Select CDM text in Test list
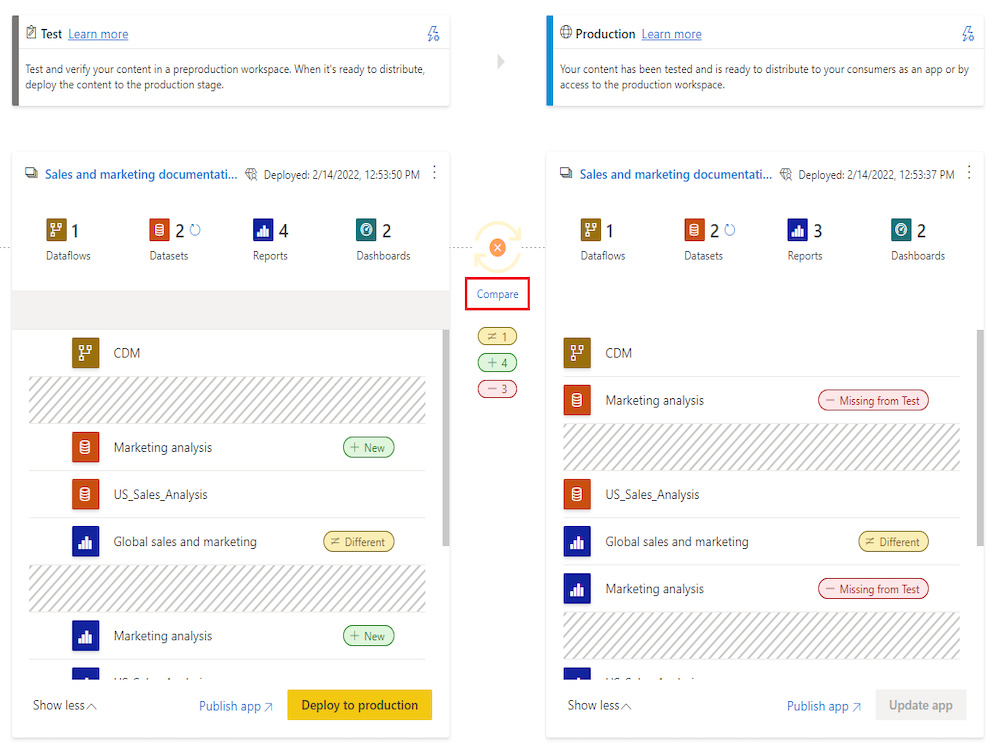This screenshot has height=750, width=1000. 127,353
